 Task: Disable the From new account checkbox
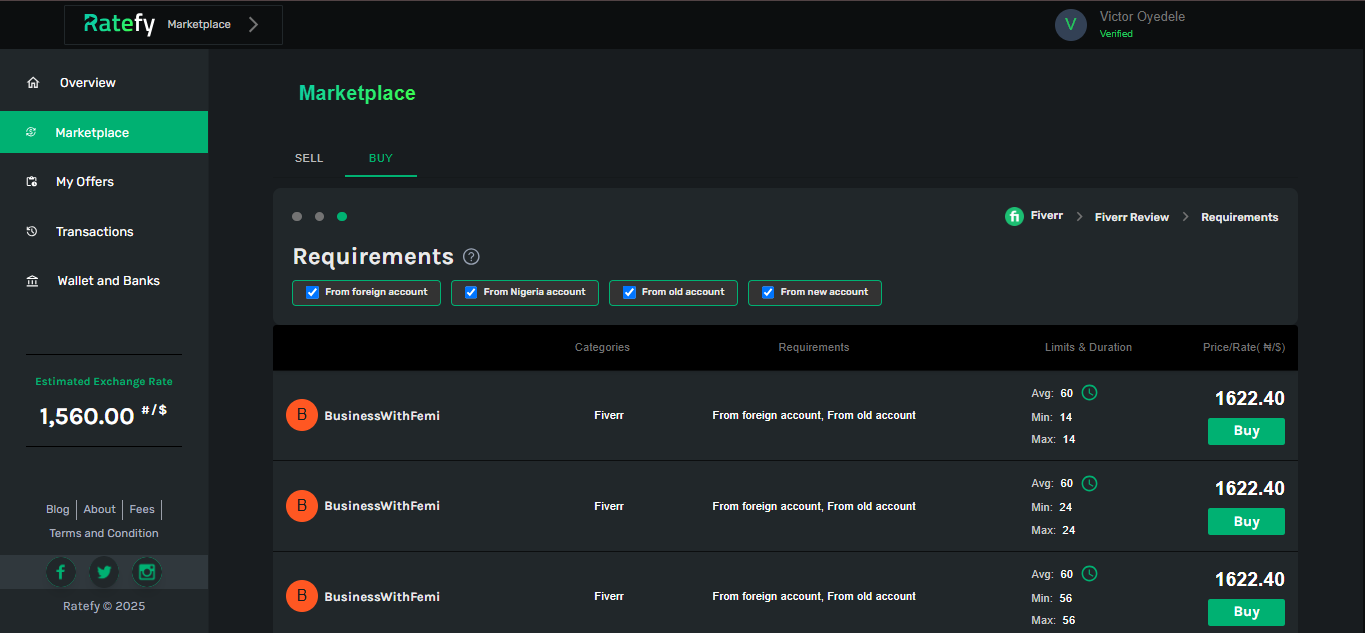coord(768,292)
